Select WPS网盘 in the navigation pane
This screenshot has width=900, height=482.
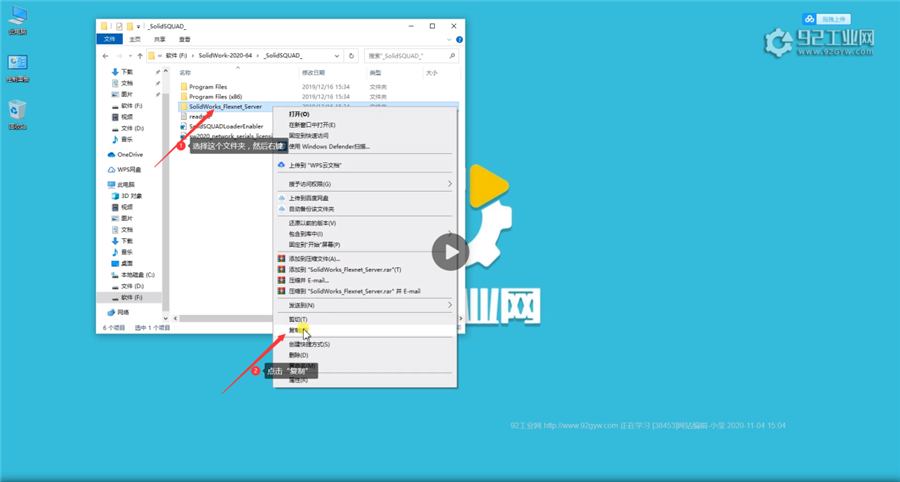coord(125,169)
